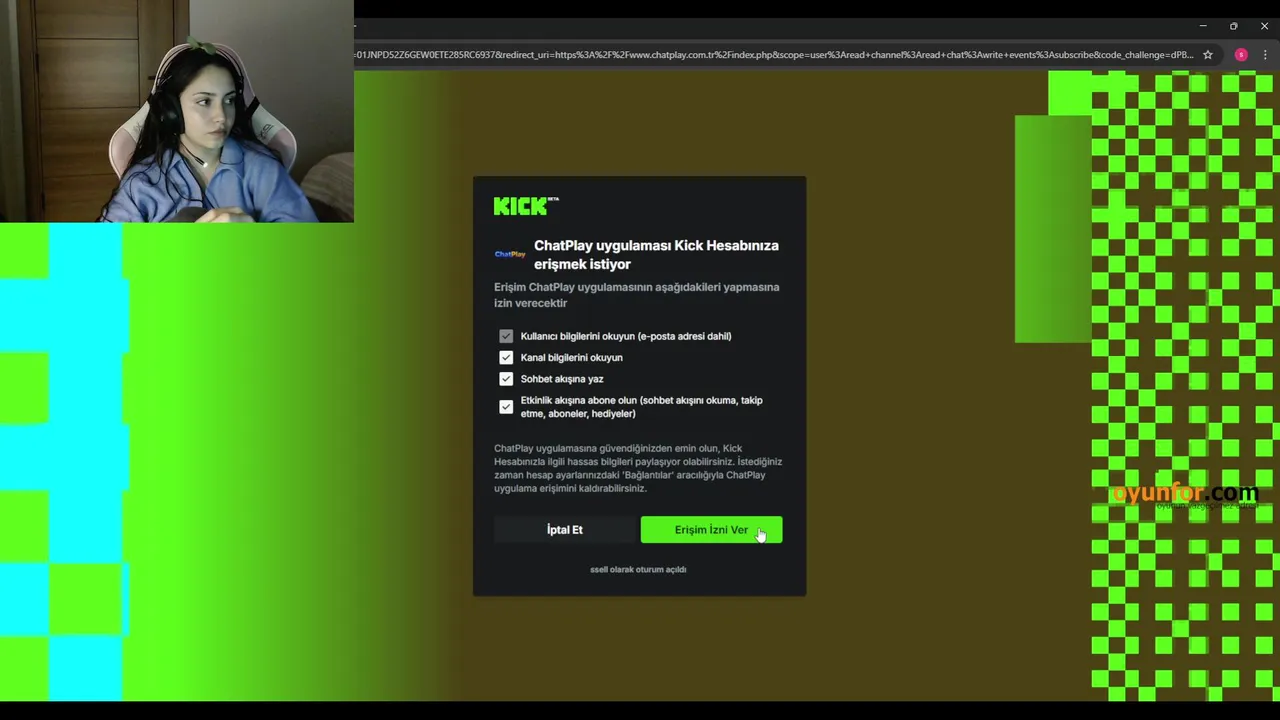Restore down the browser window
The image size is (1280, 720).
pos(1233,26)
